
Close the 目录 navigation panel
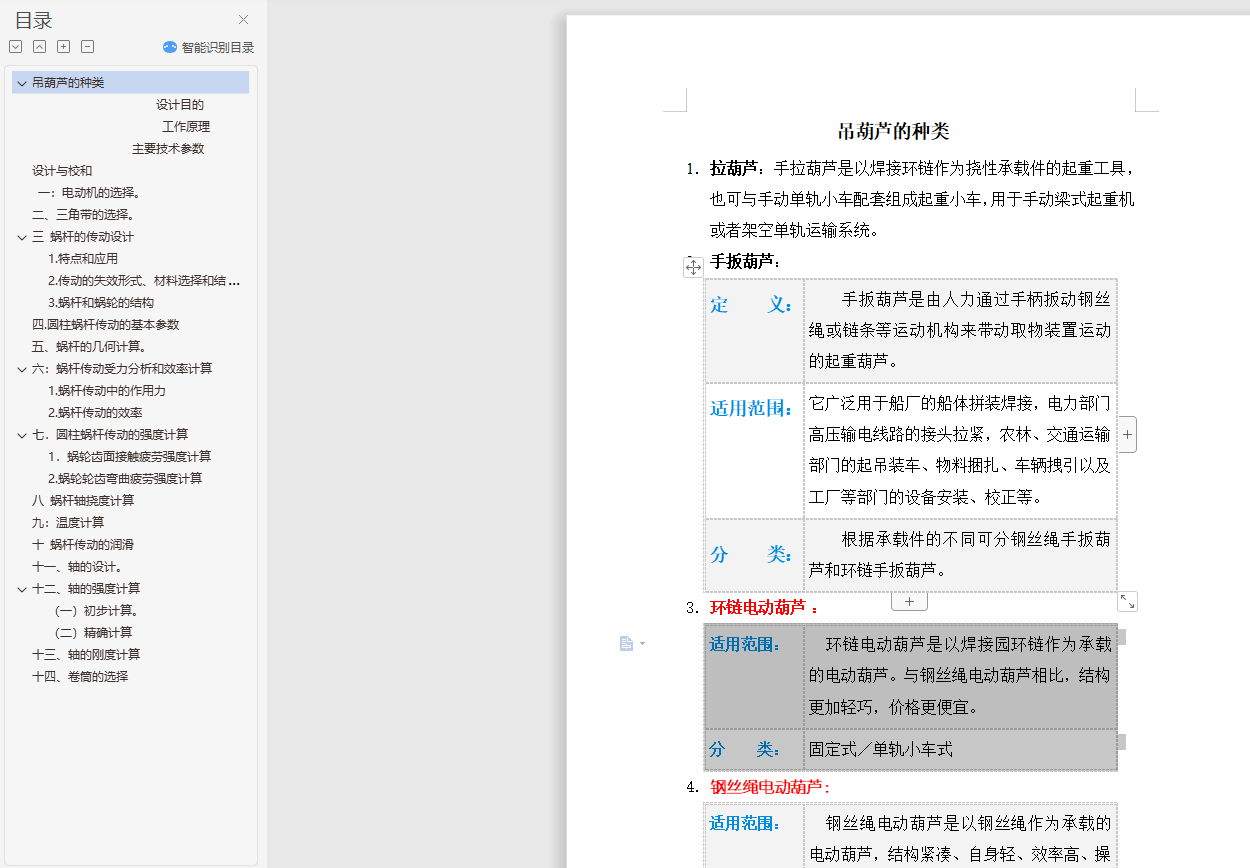pyautogui.click(x=243, y=20)
